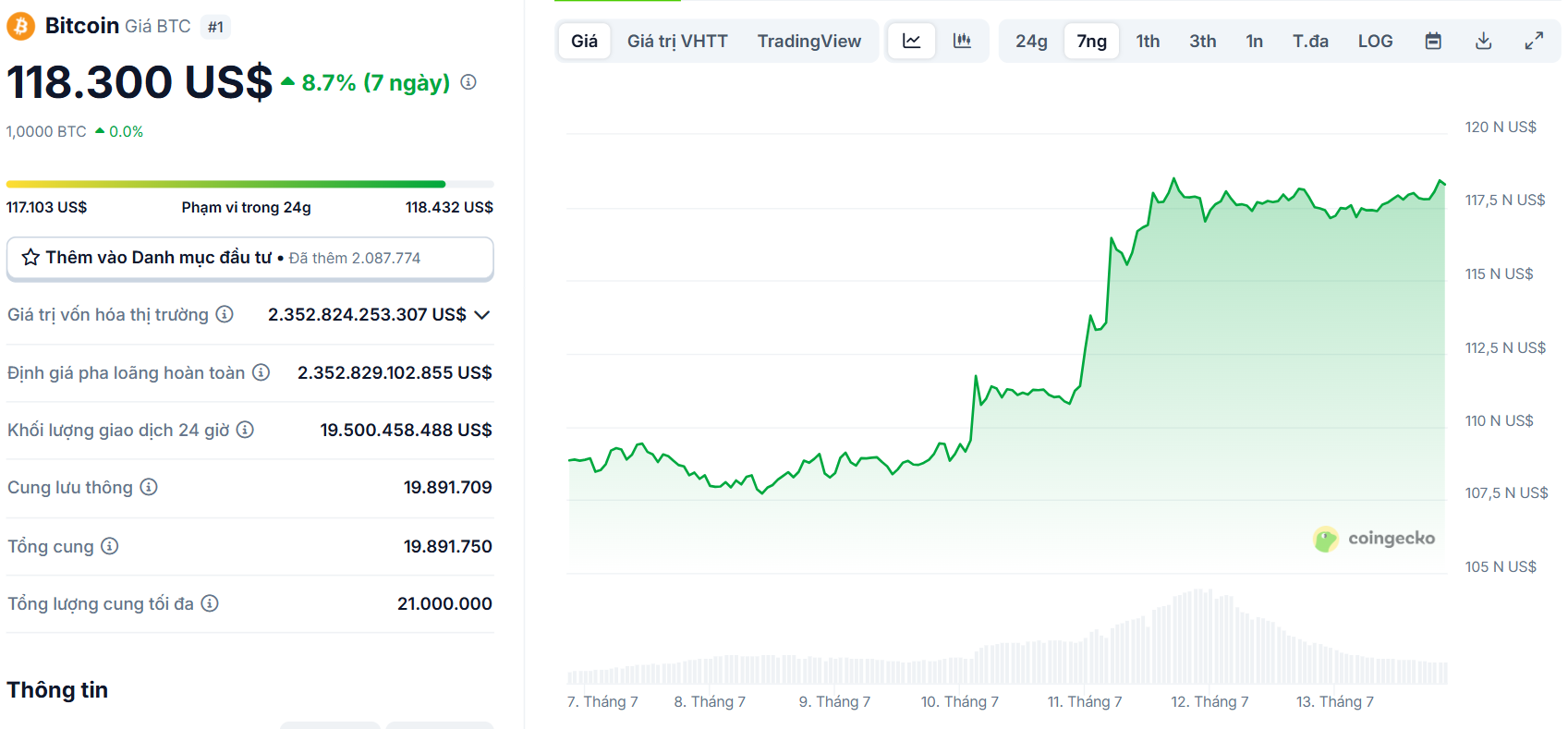
Task: Download chart data icon
Action: click(1484, 41)
